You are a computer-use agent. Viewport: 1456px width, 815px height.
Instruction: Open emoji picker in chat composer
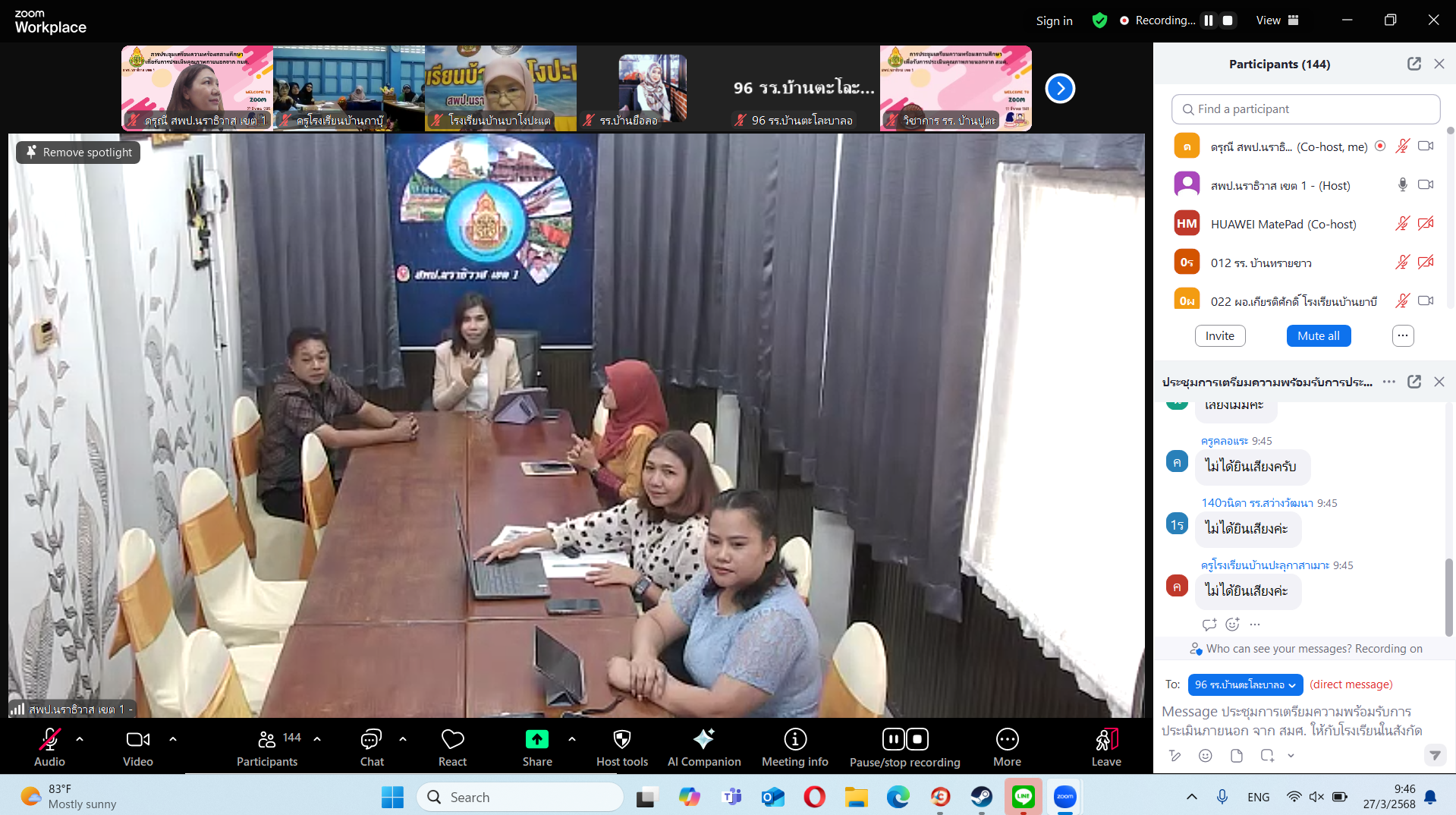coord(1205,756)
